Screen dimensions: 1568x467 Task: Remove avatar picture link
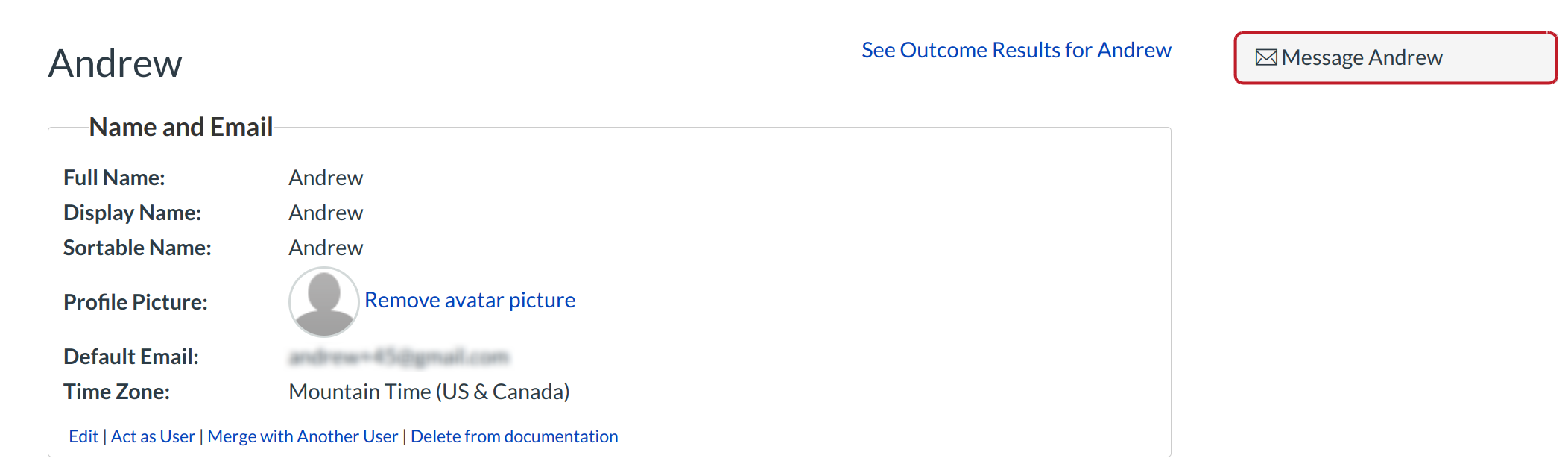470,300
